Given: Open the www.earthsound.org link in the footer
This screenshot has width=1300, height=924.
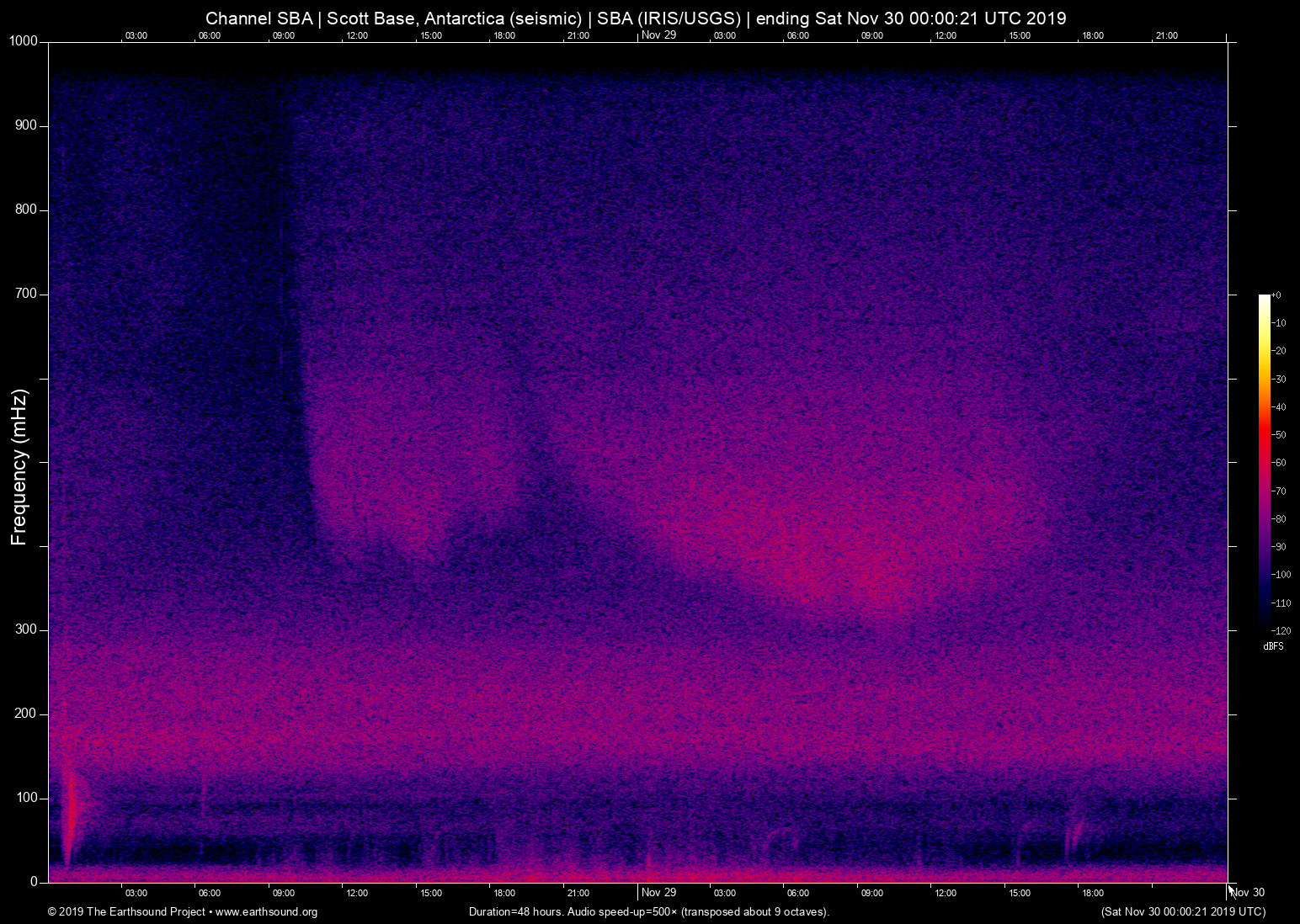Looking at the screenshot, I should coord(266,912).
